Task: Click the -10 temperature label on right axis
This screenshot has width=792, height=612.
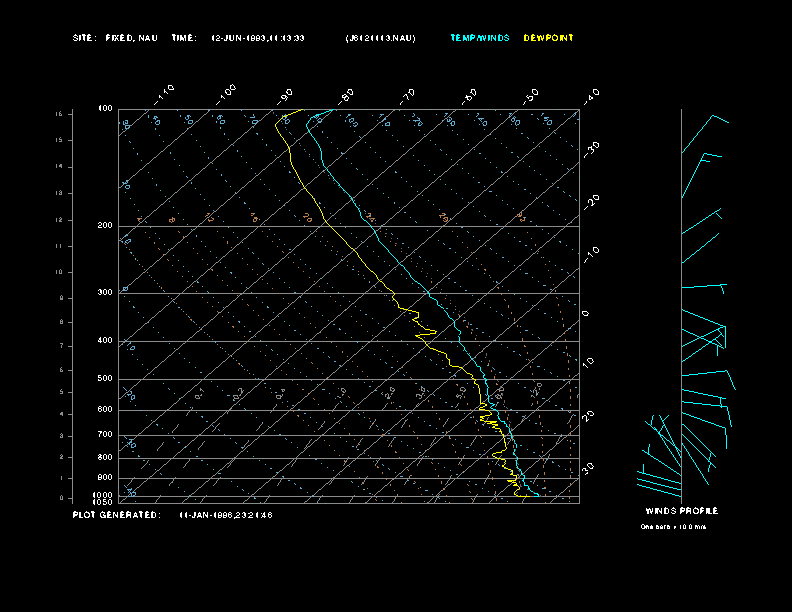Action: point(591,255)
